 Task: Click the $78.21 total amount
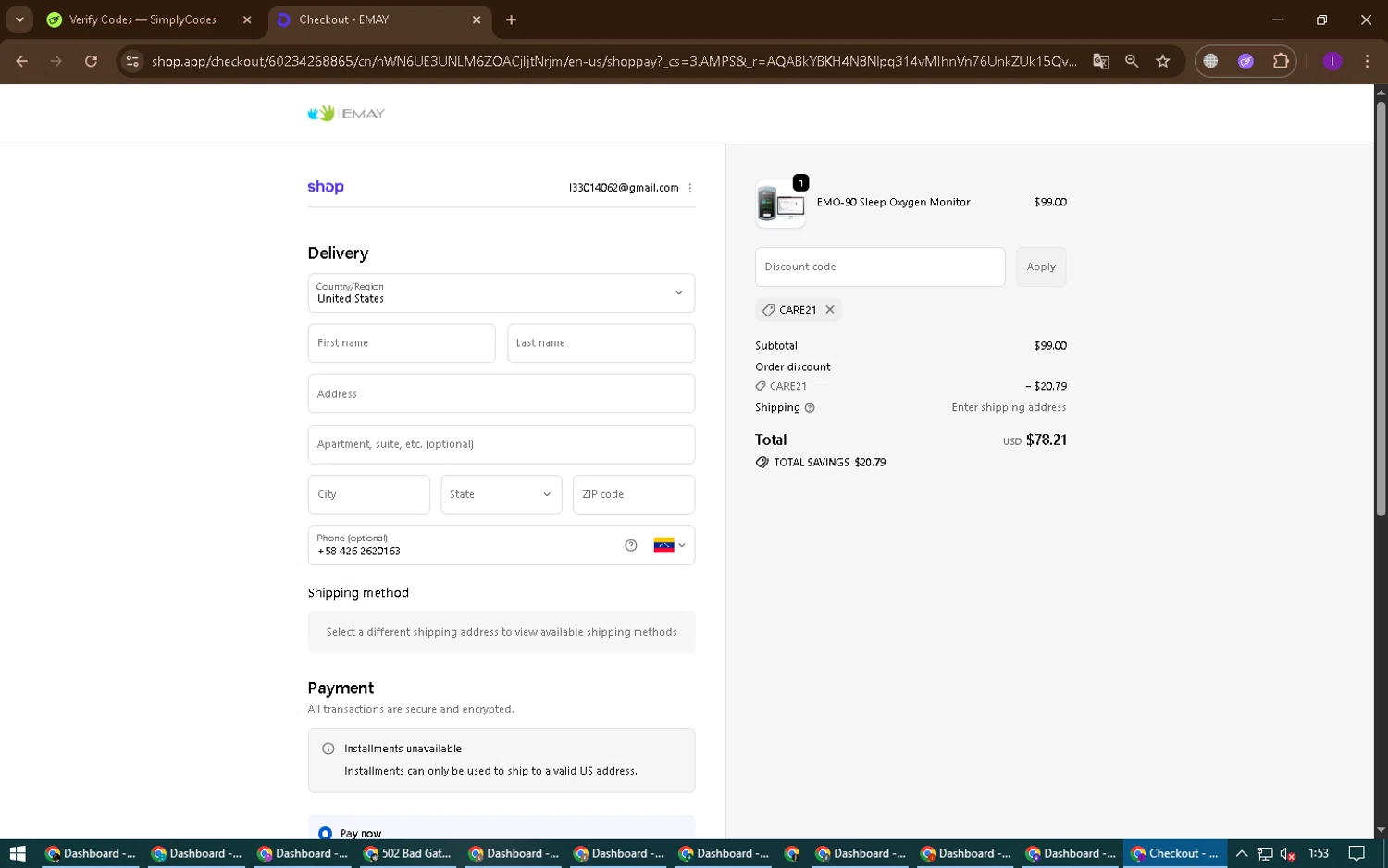[1047, 440]
